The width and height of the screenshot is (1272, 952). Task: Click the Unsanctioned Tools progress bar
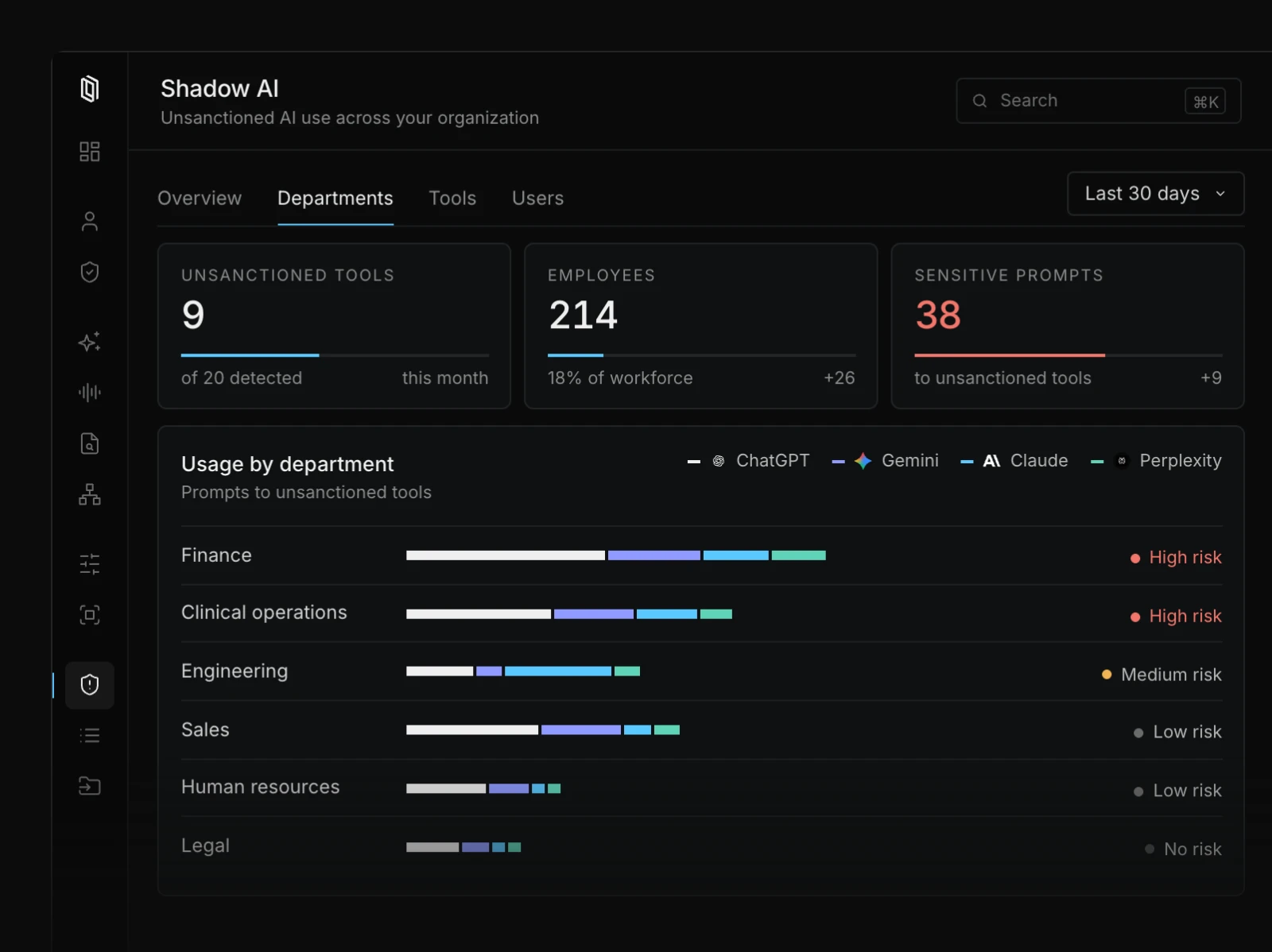[x=335, y=355]
